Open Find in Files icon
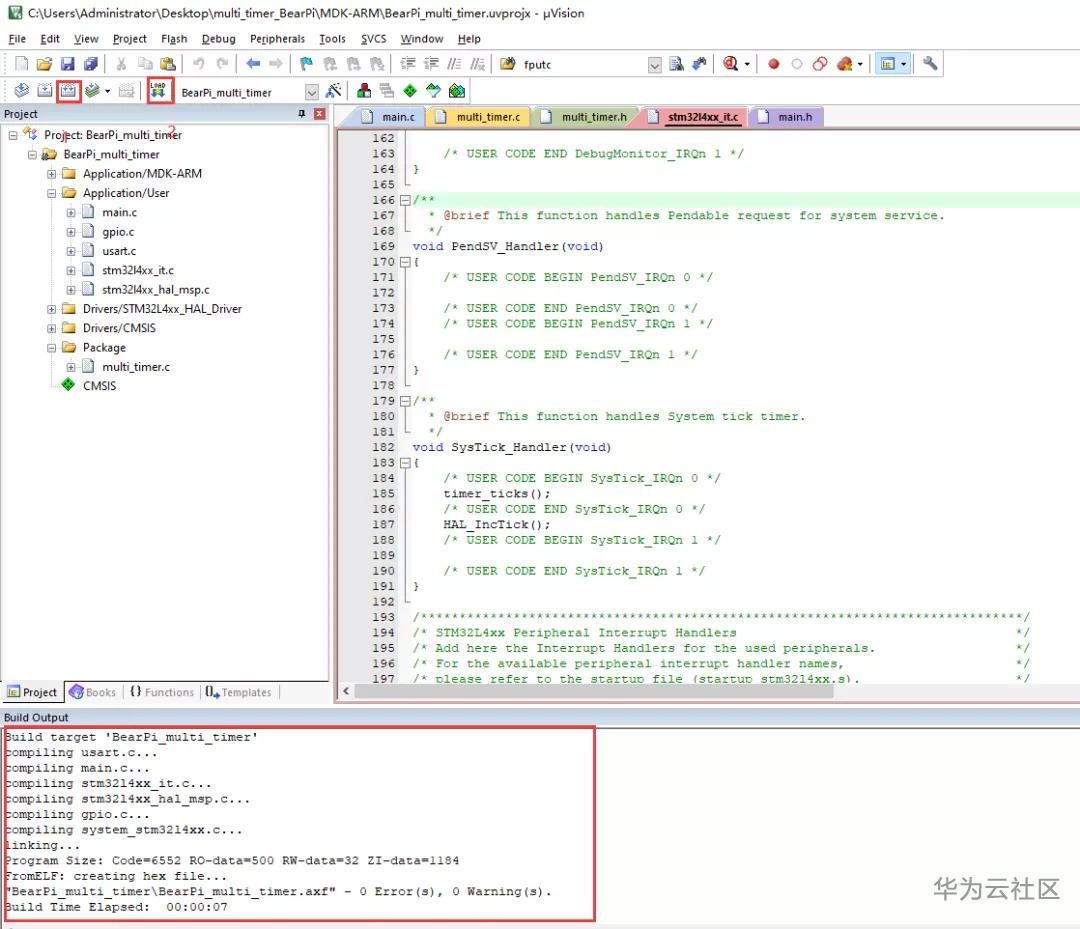 click(508, 64)
